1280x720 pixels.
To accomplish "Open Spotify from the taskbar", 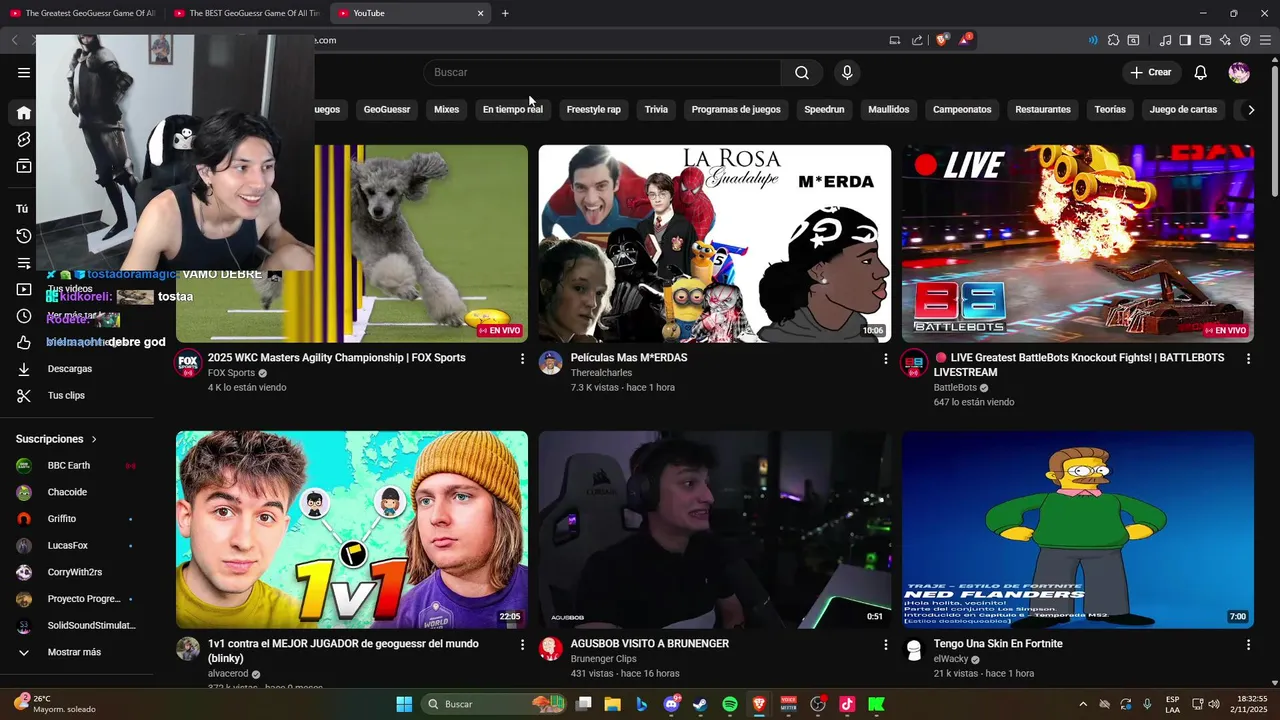I will pyautogui.click(x=730, y=704).
